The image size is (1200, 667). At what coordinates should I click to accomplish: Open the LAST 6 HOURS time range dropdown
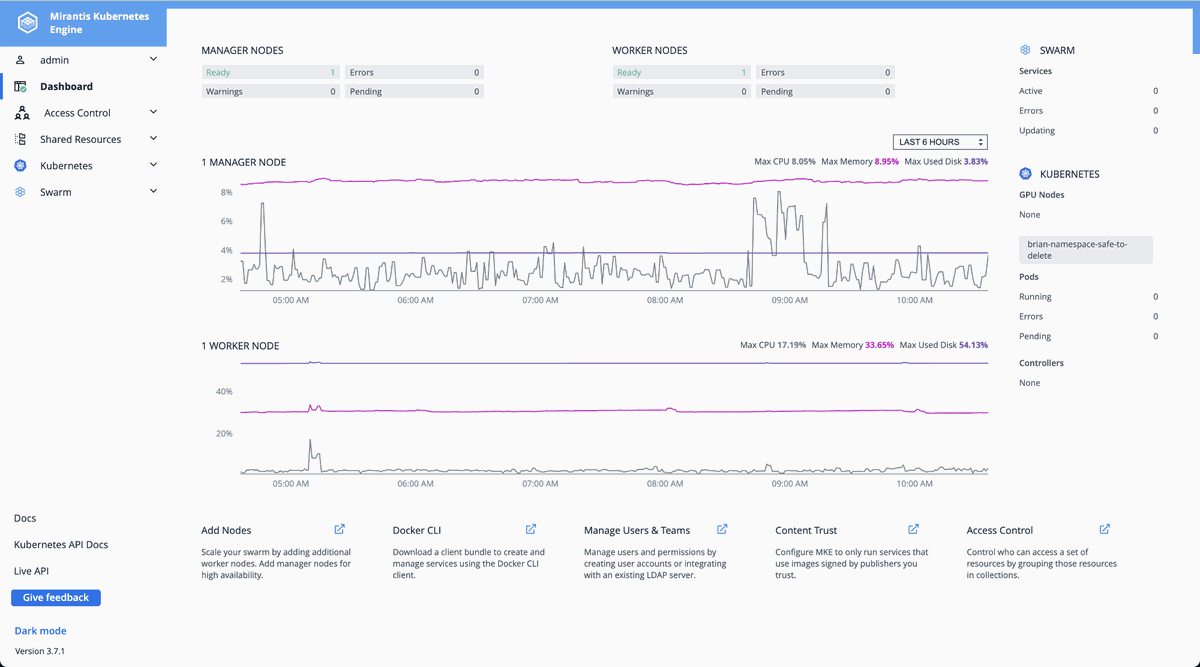(x=940, y=142)
